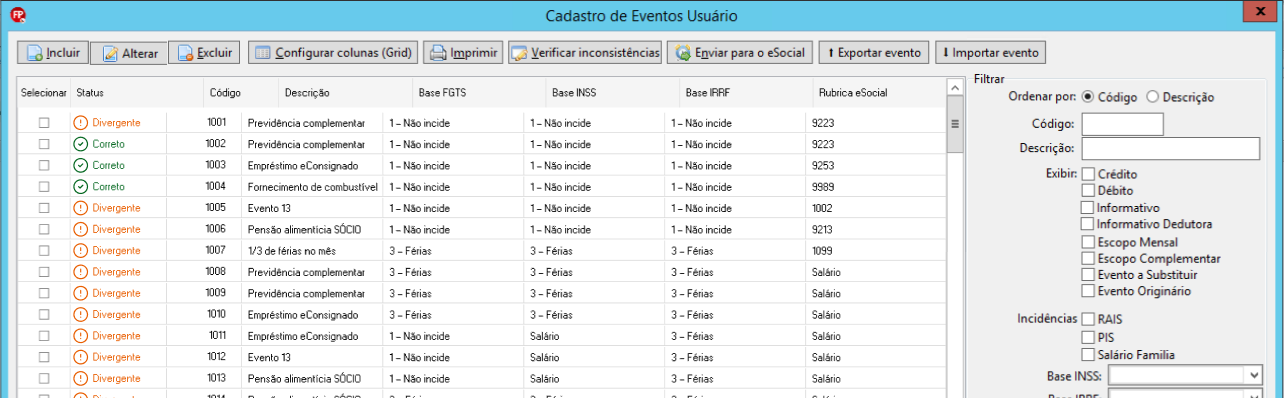Enable Escopo Mensal checkbox

pyautogui.click(x=1088, y=242)
